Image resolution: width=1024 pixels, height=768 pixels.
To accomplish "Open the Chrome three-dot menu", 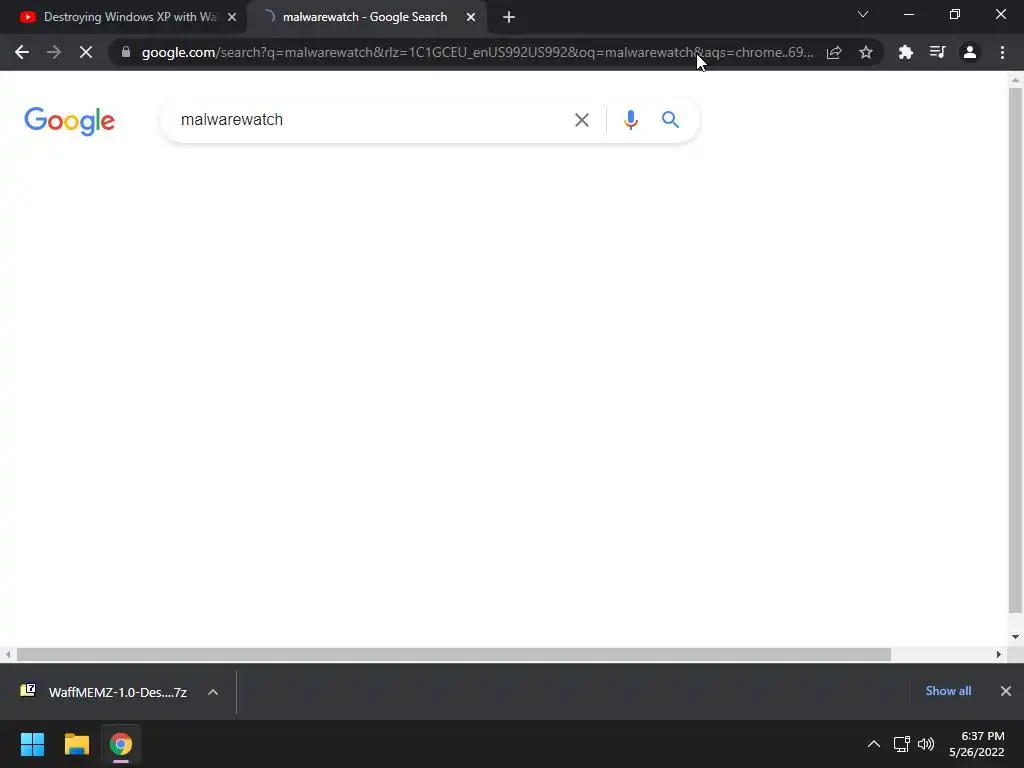I will (x=1002, y=52).
